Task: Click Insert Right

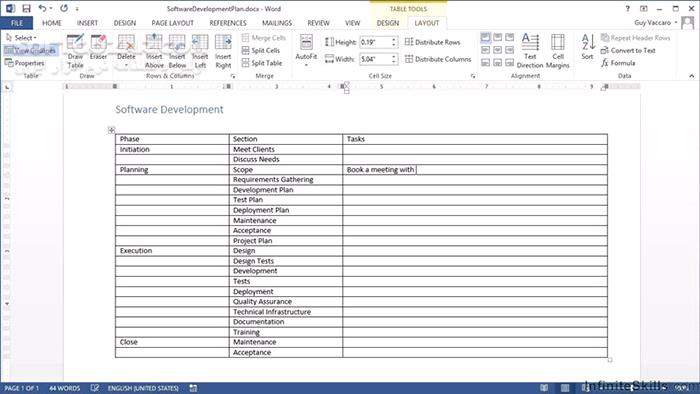Action: pos(223,51)
